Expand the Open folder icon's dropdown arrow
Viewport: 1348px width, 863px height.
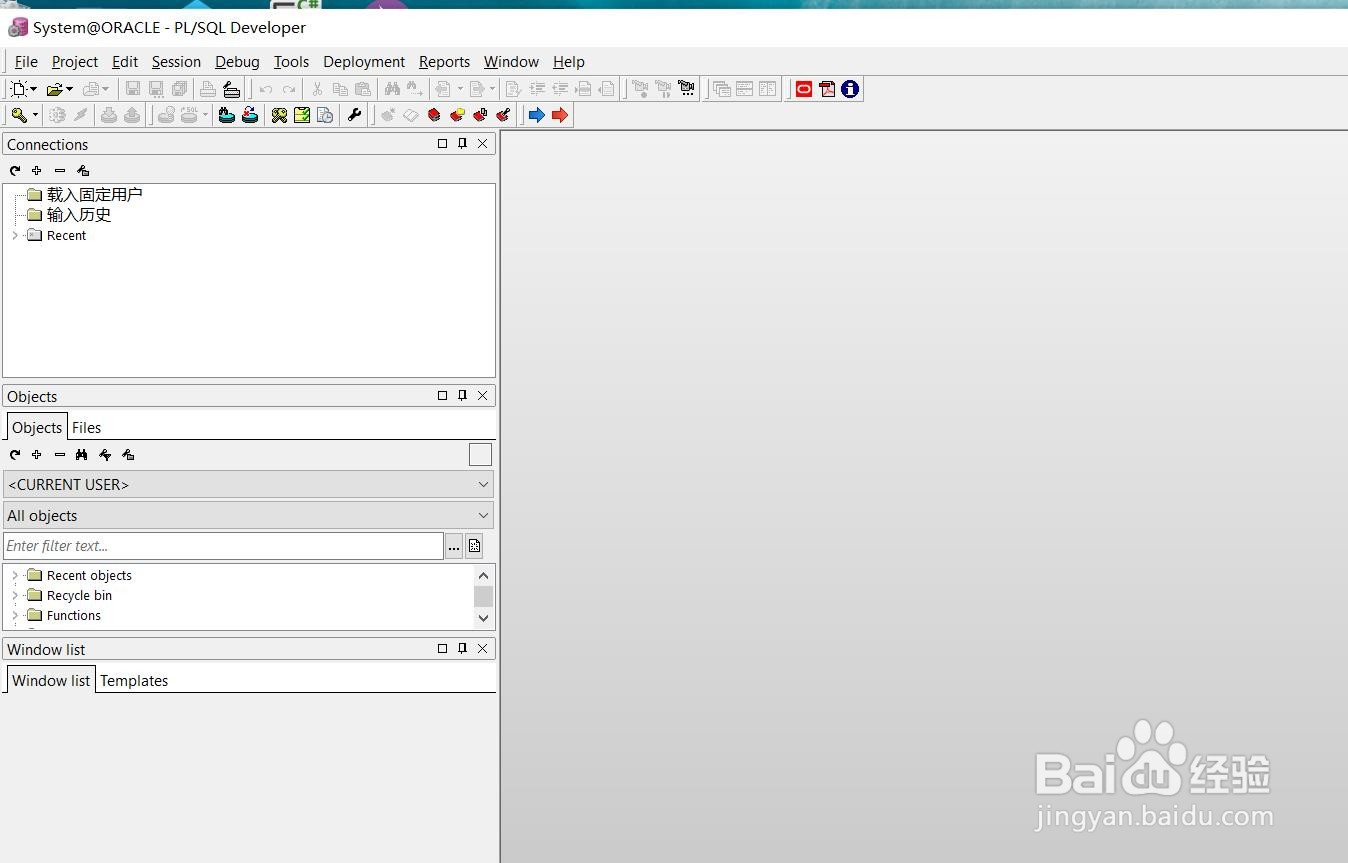click(70, 89)
